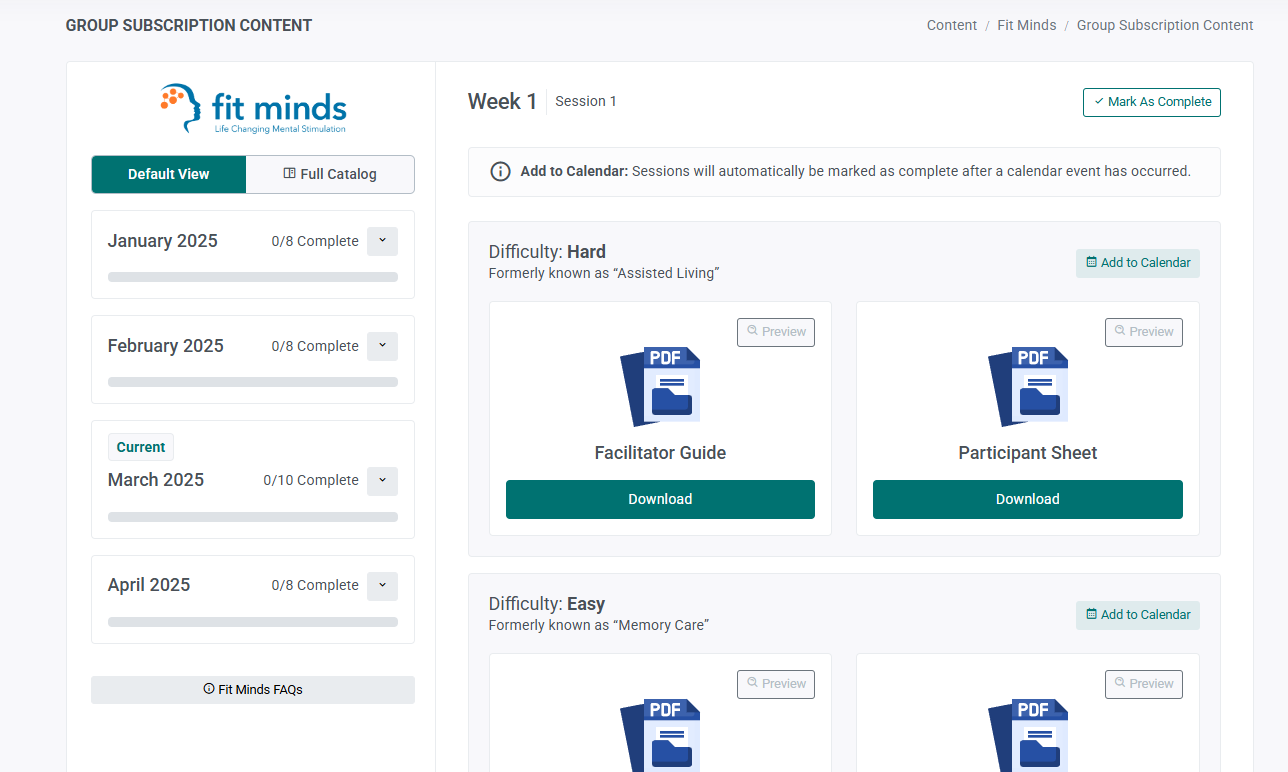Click the info icon beside Add to Calendar notice
This screenshot has width=1288, height=772.
point(500,171)
